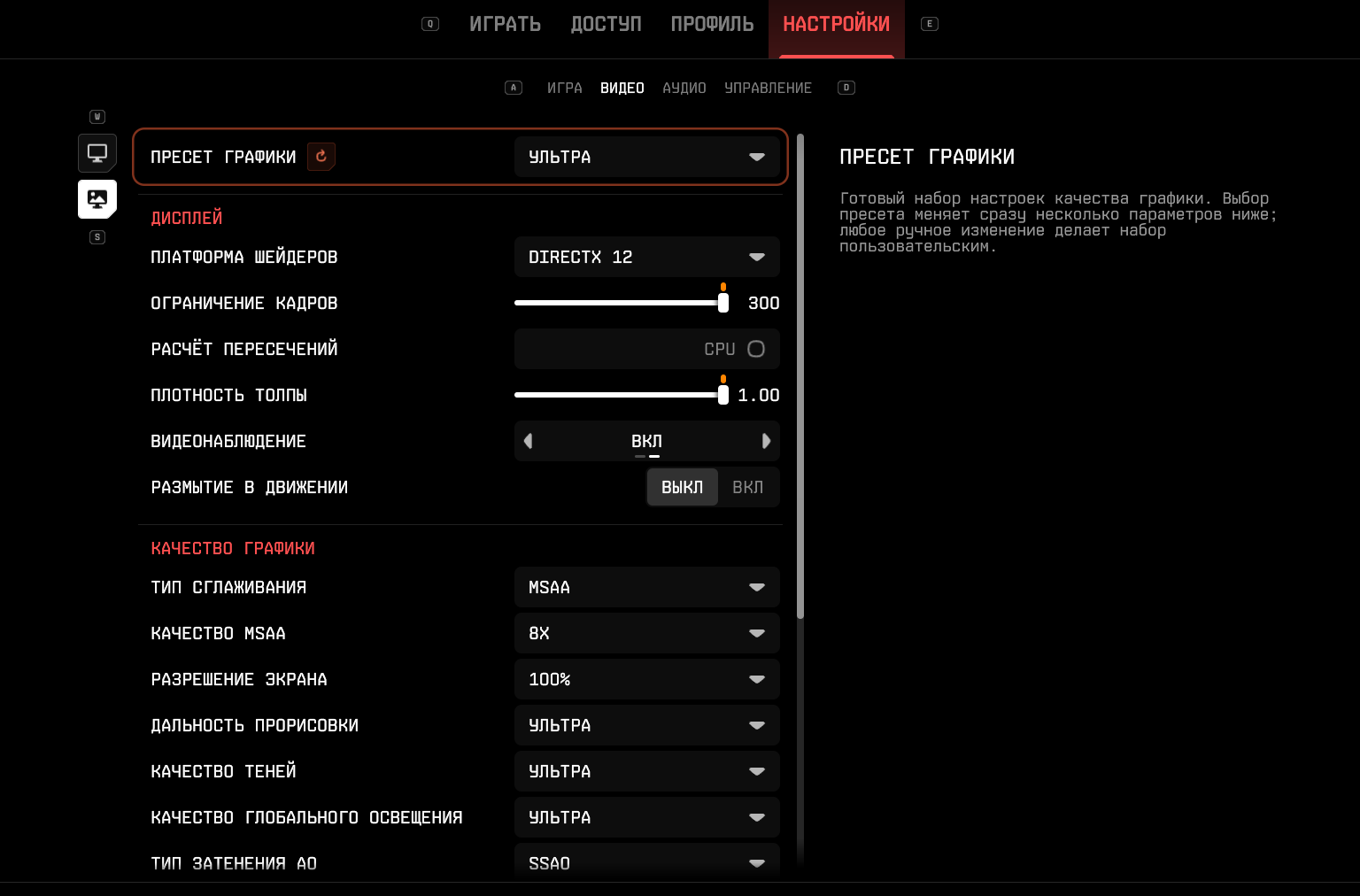The image size is (1360, 896).
Task: Click left arrow for Видеонаблюдение
Action: coord(529,441)
